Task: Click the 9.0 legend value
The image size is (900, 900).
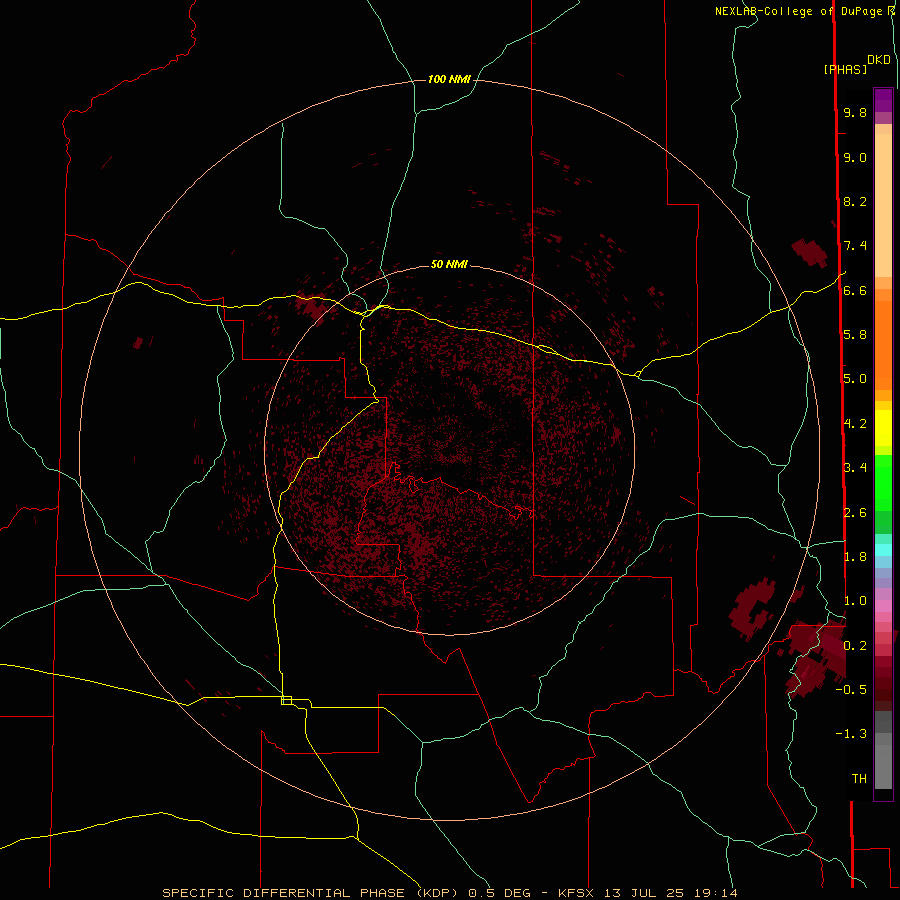Action: (x=855, y=158)
